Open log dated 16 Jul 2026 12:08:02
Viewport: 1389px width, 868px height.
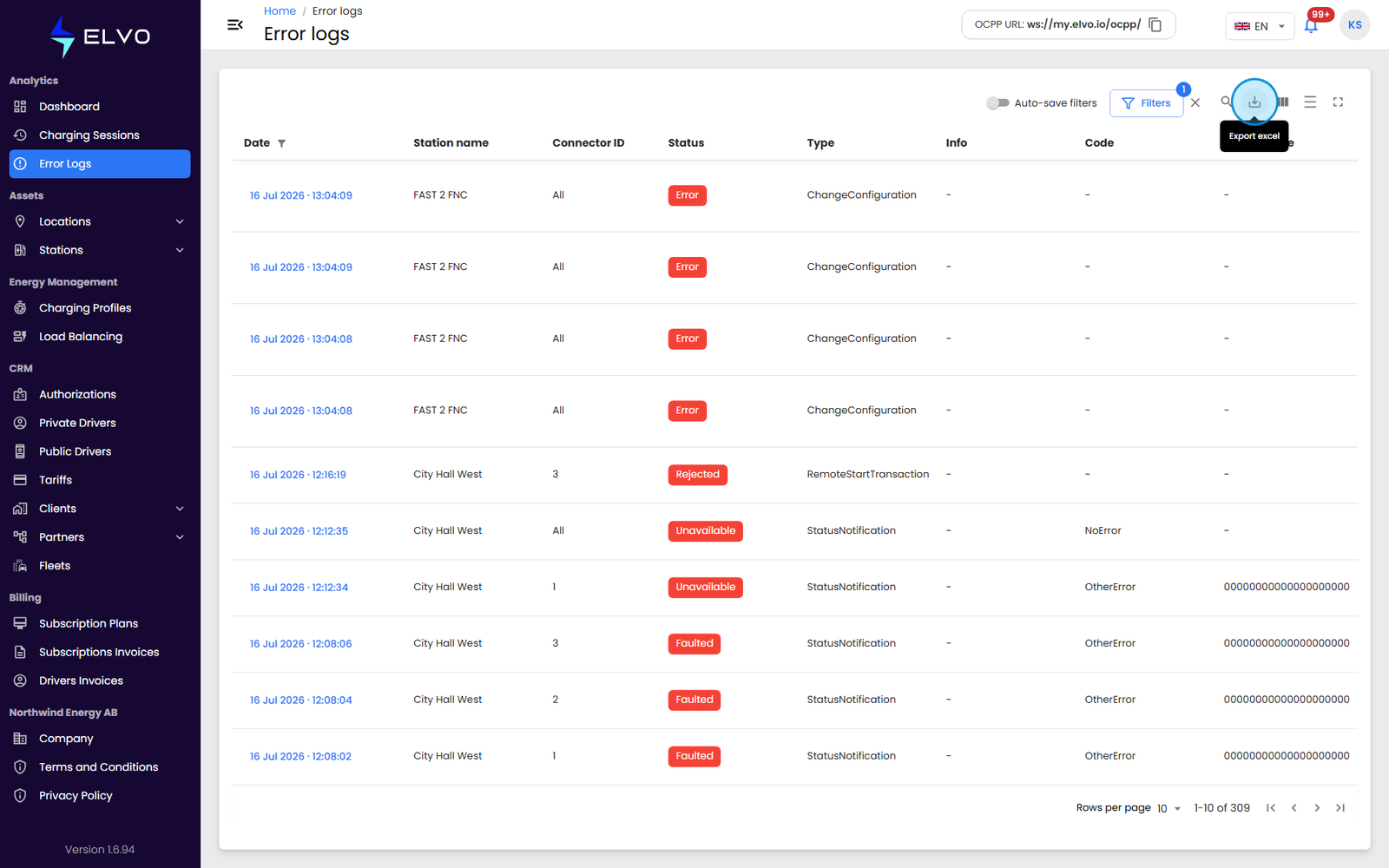(300, 757)
